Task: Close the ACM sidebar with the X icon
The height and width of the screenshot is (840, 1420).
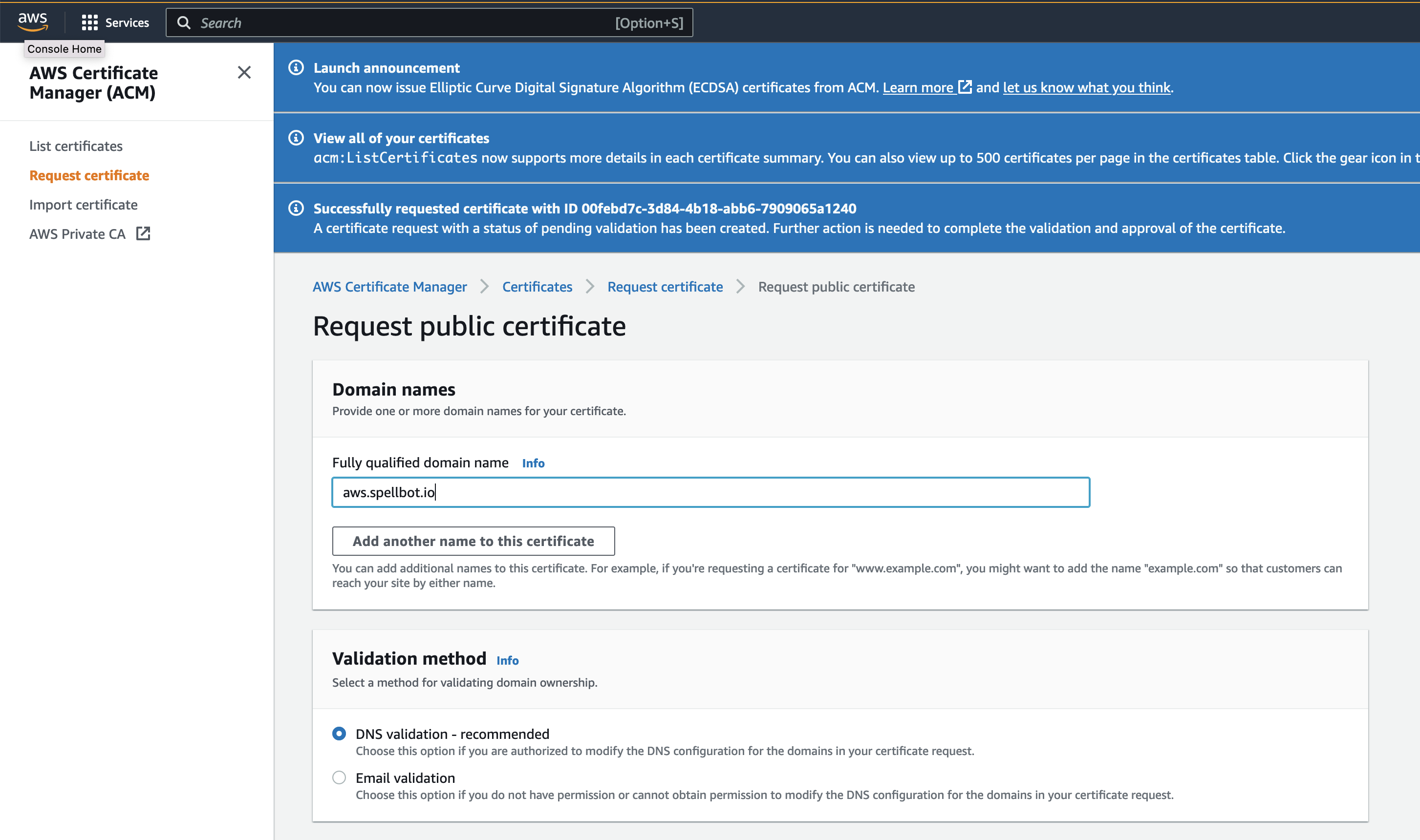Action: [245, 72]
